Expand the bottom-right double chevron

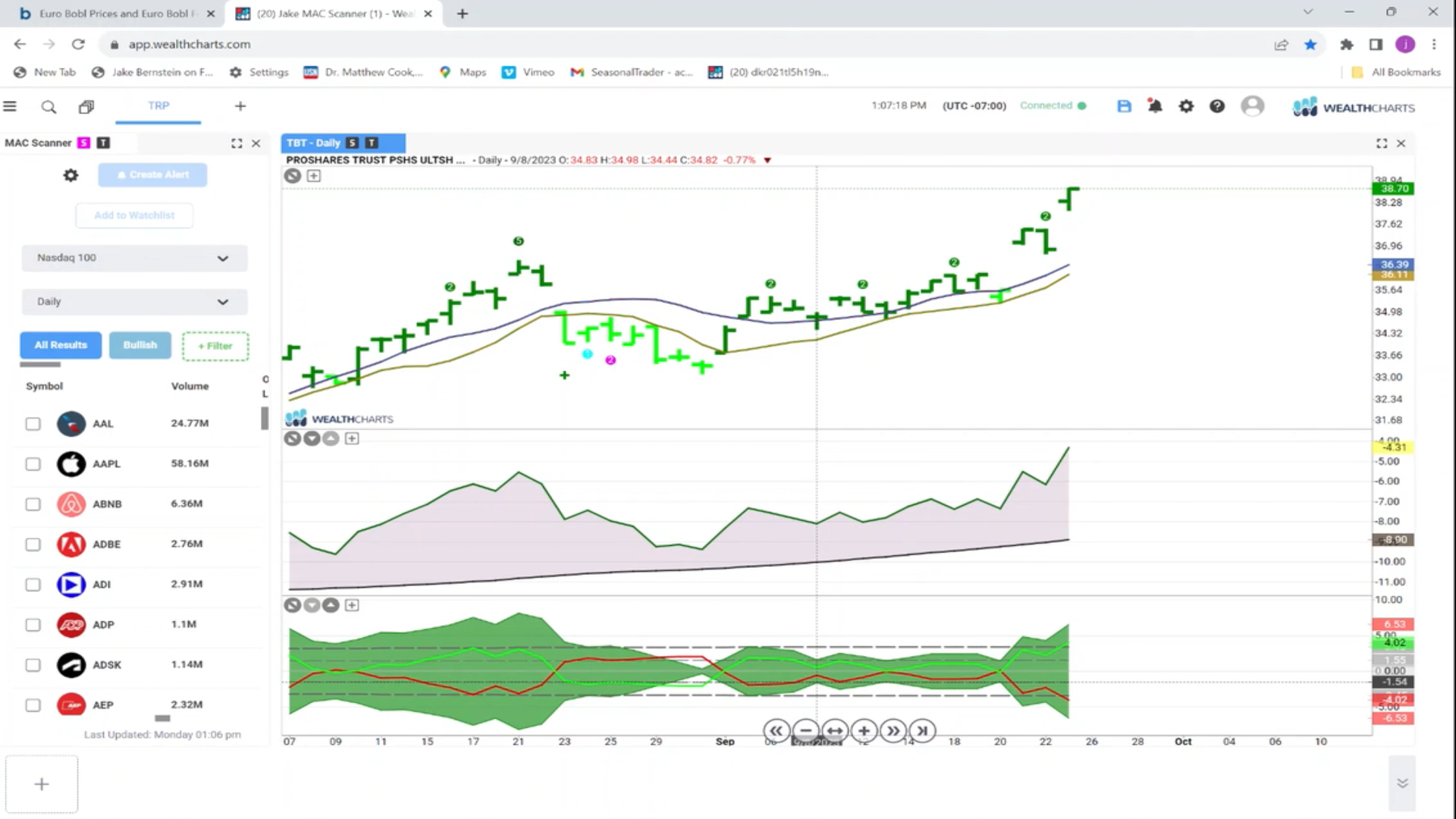(1402, 783)
